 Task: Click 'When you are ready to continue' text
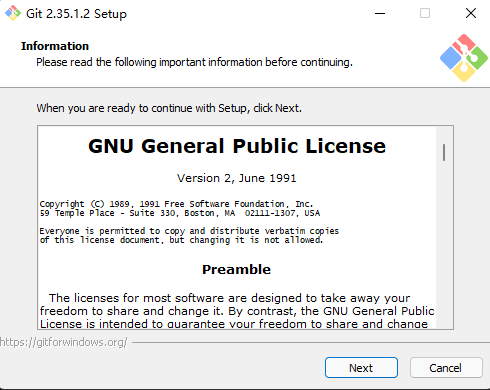[x=169, y=108]
